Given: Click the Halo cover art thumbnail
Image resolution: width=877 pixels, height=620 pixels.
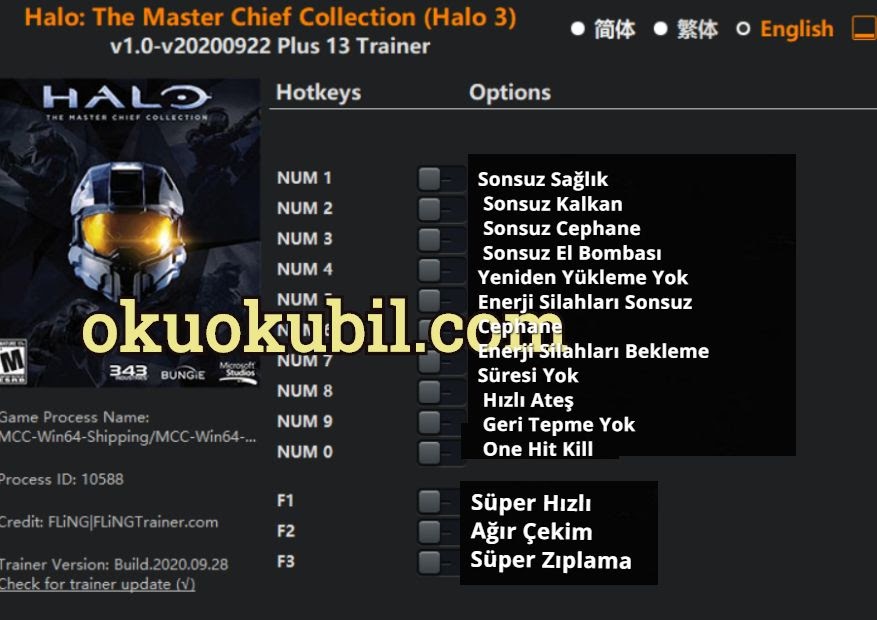Looking at the screenshot, I should pyautogui.click(x=129, y=232).
